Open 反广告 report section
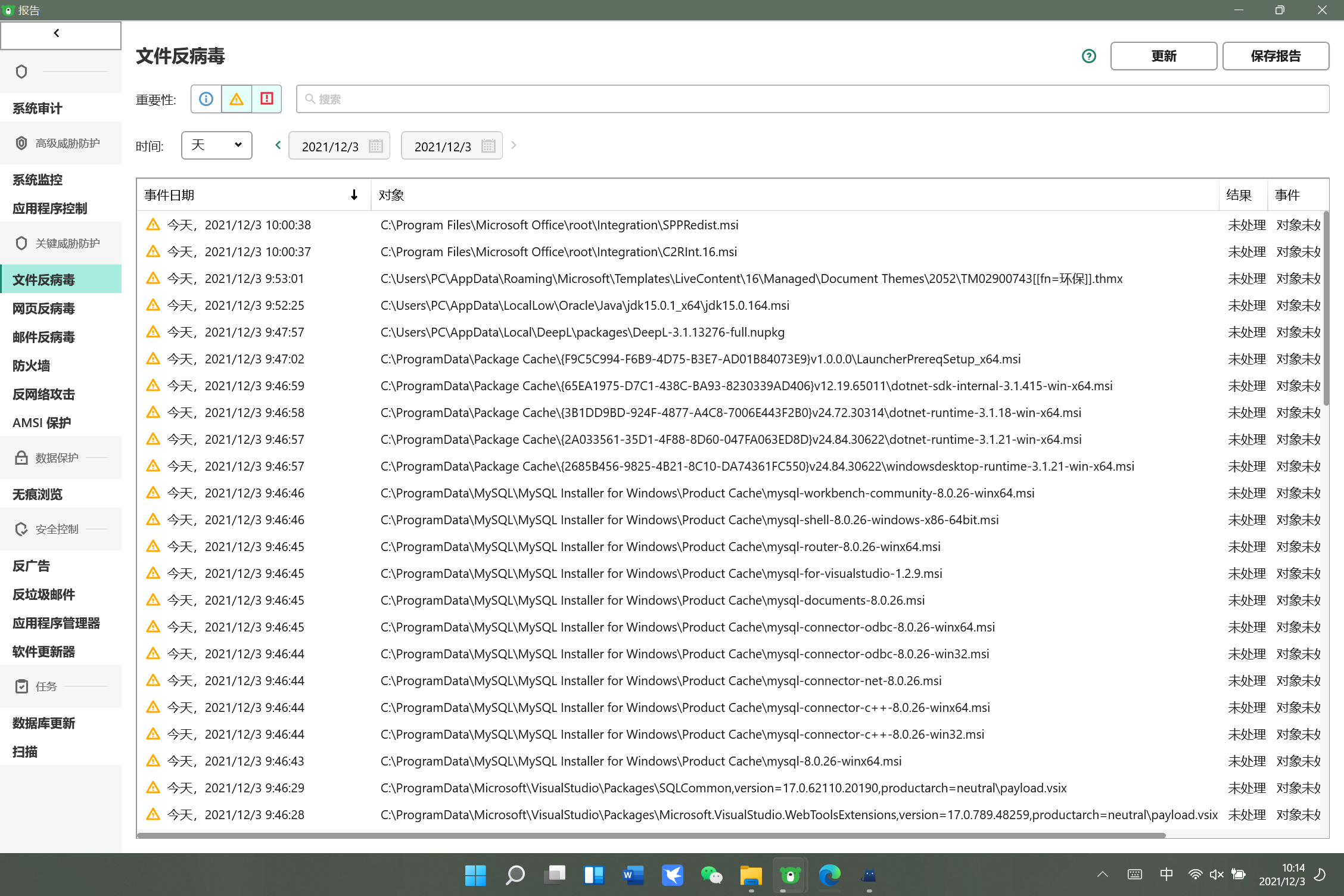The width and height of the screenshot is (1344, 896). [x=61, y=566]
